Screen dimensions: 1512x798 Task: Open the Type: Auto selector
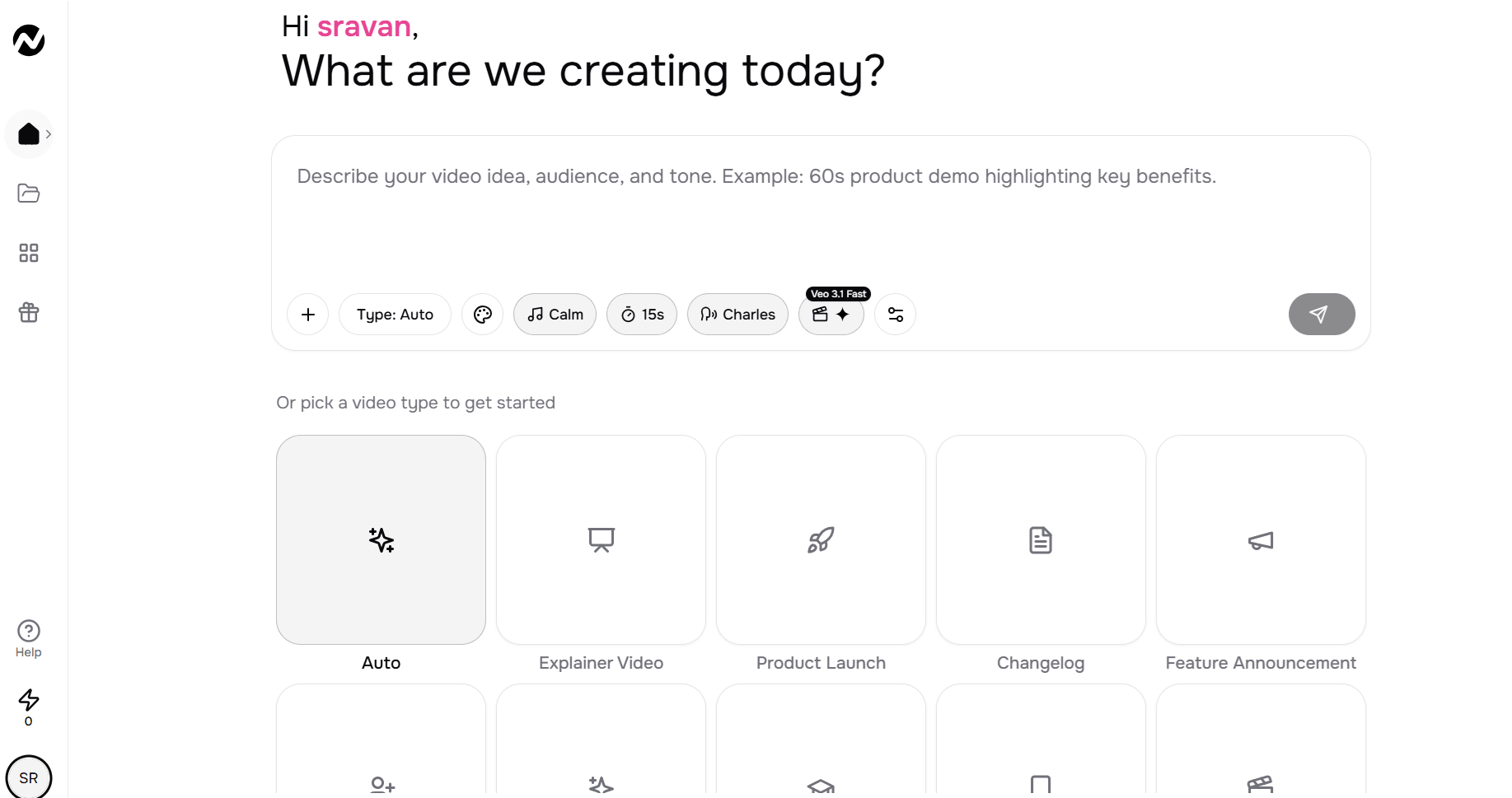pos(395,315)
